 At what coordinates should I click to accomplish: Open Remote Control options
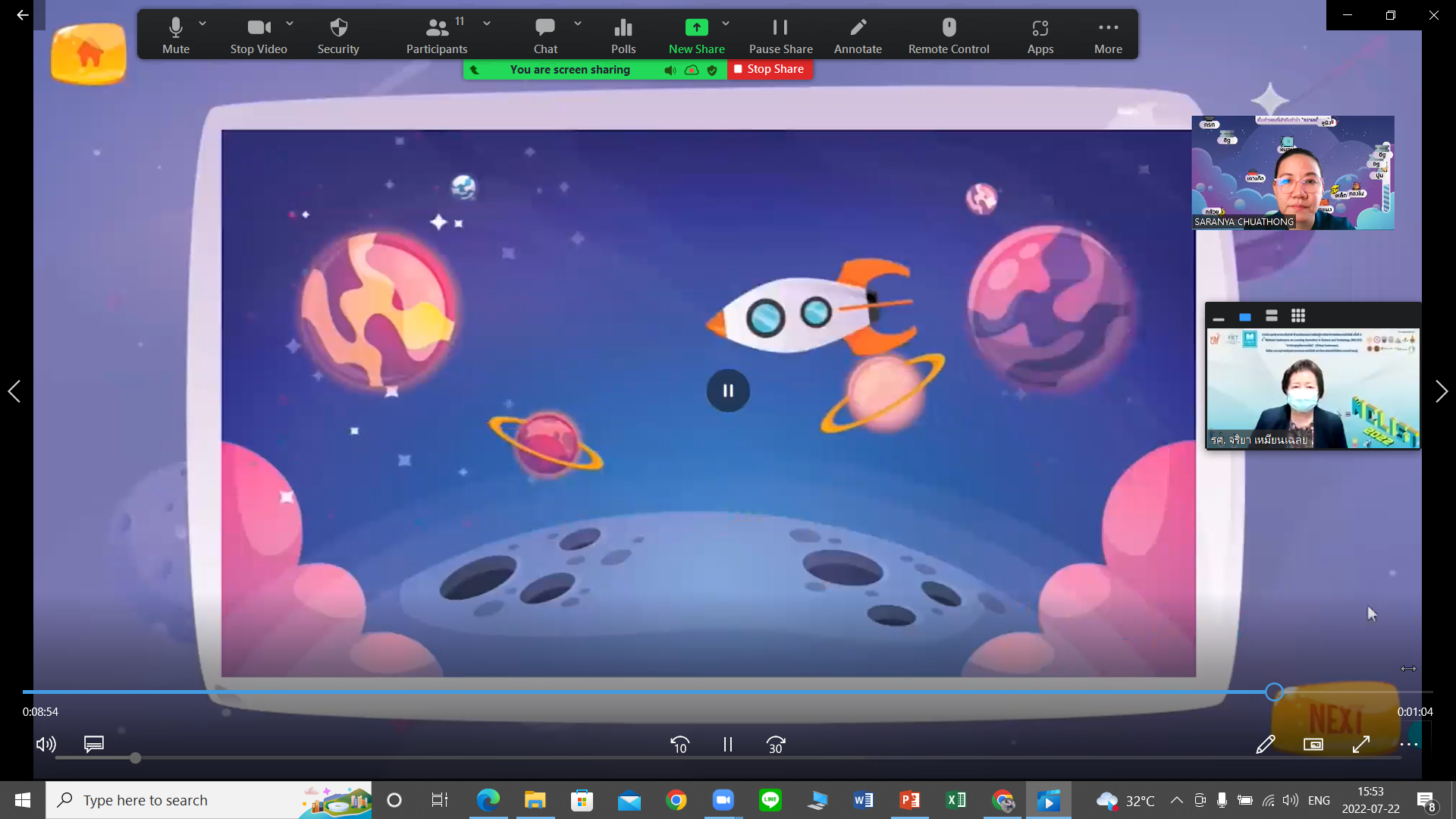coord(949,35)
